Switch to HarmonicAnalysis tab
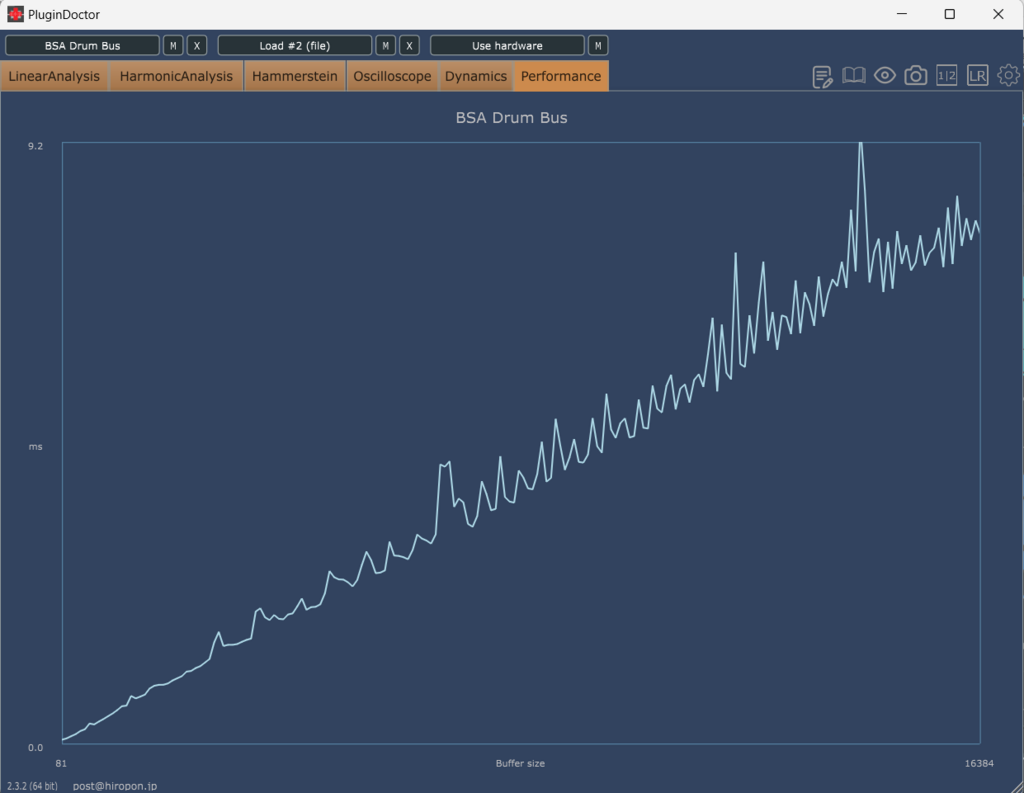The height and width of the screenshot is (793, 1024). point(176,76)
